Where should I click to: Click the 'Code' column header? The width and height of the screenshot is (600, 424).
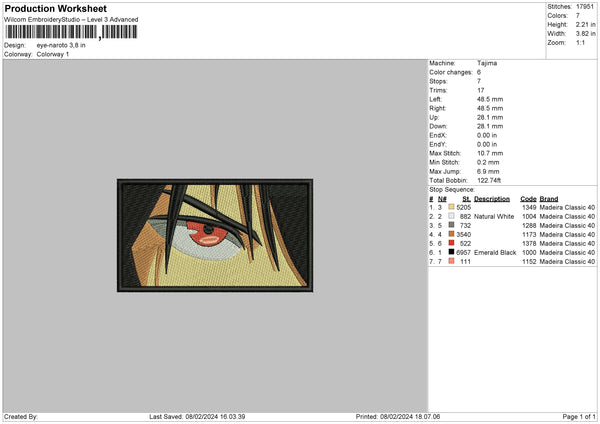528,199
